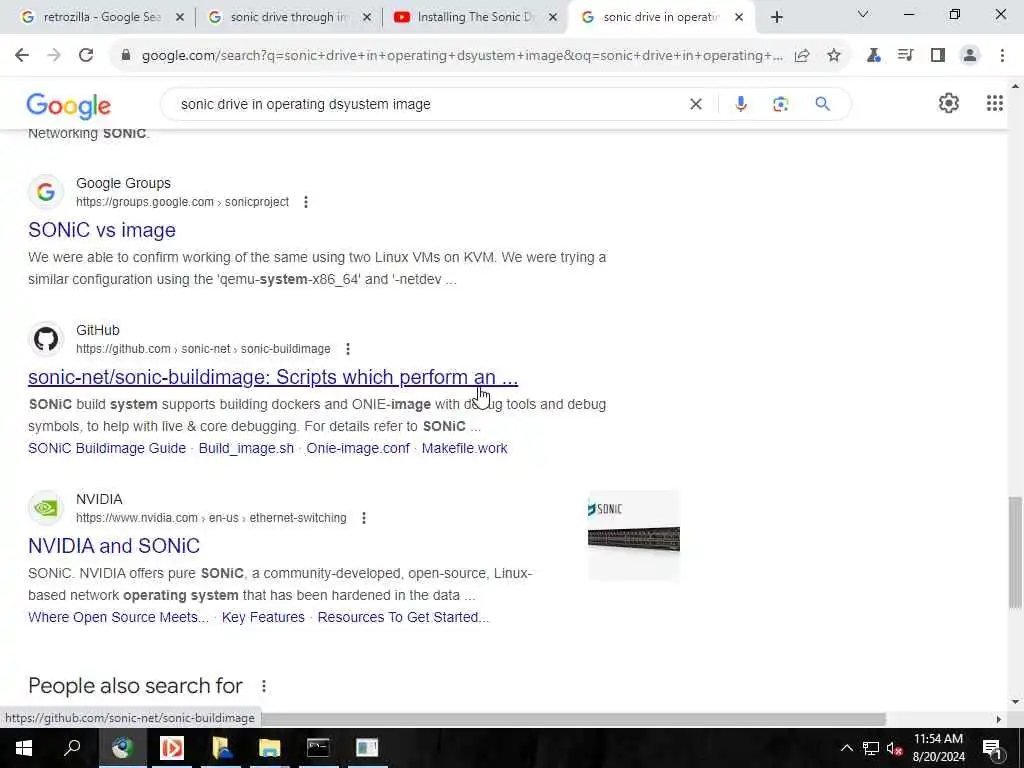This screenshot has width=1024, height=768.
Task: Open the File Explorer folder taskbar icon
Action: click(x=269, y=748)
